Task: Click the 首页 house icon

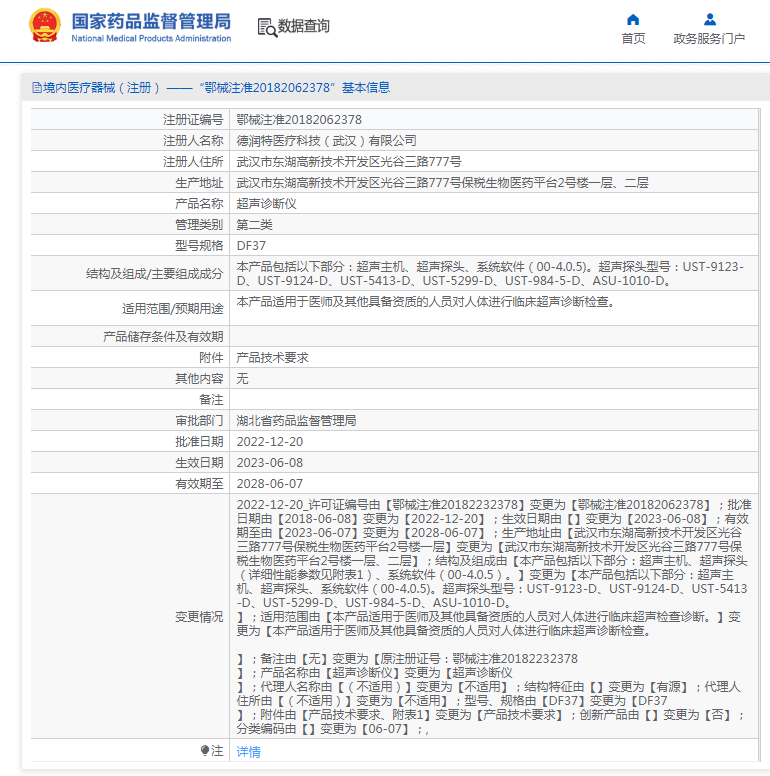Action: pos(633,19)
